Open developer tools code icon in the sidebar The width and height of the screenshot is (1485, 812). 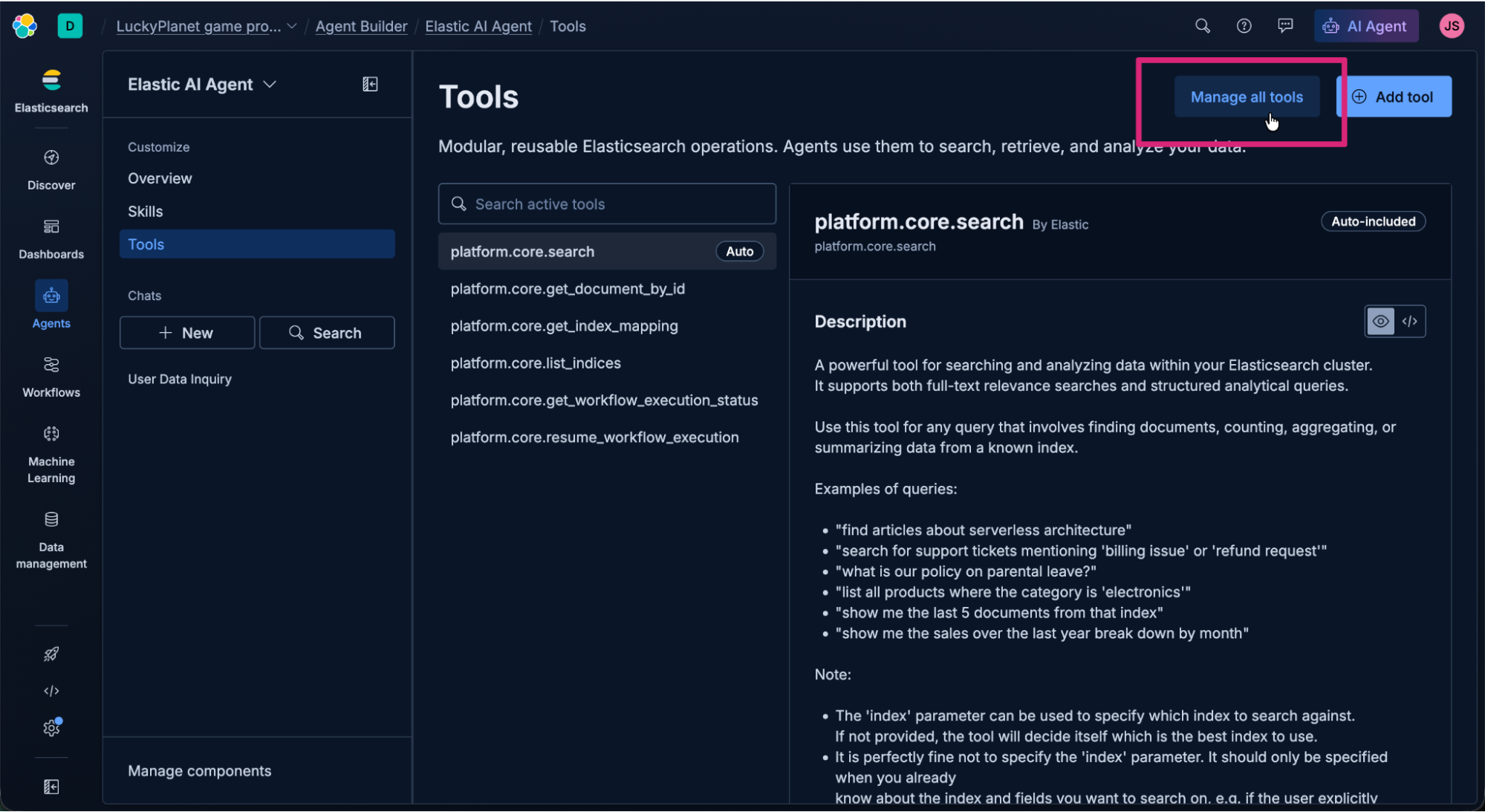51,691
